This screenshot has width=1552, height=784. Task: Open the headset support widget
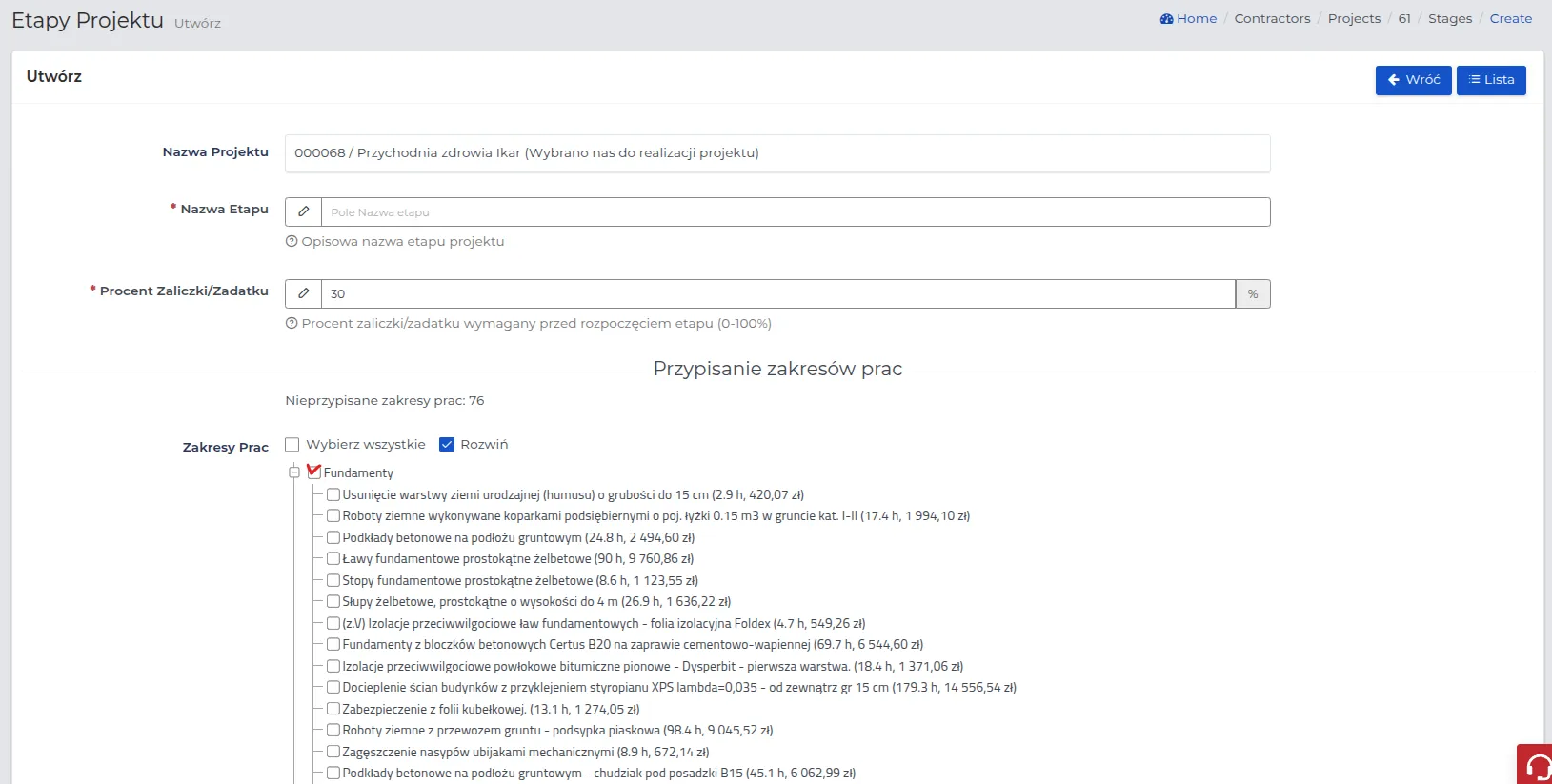1536,765
